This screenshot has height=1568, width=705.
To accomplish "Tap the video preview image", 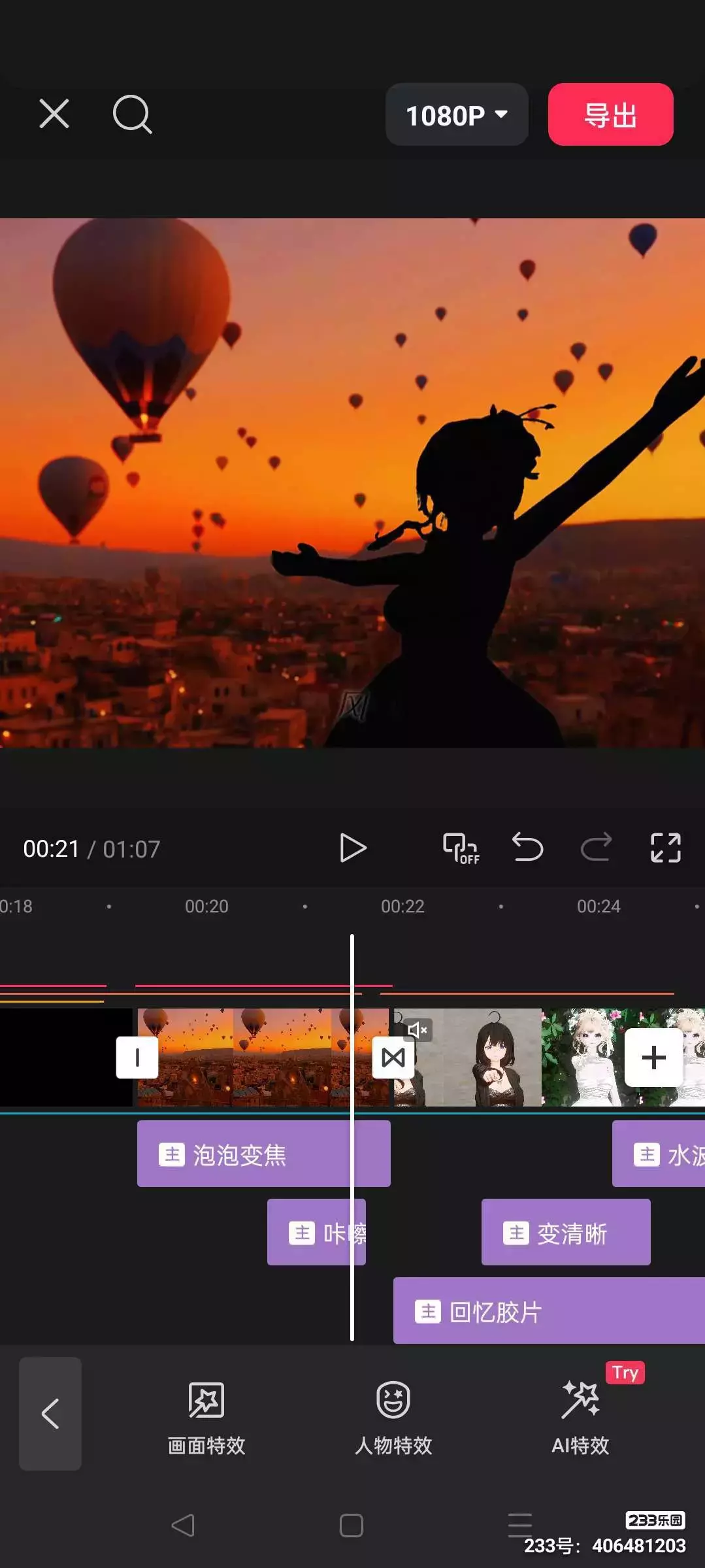I will coord(353,483).
